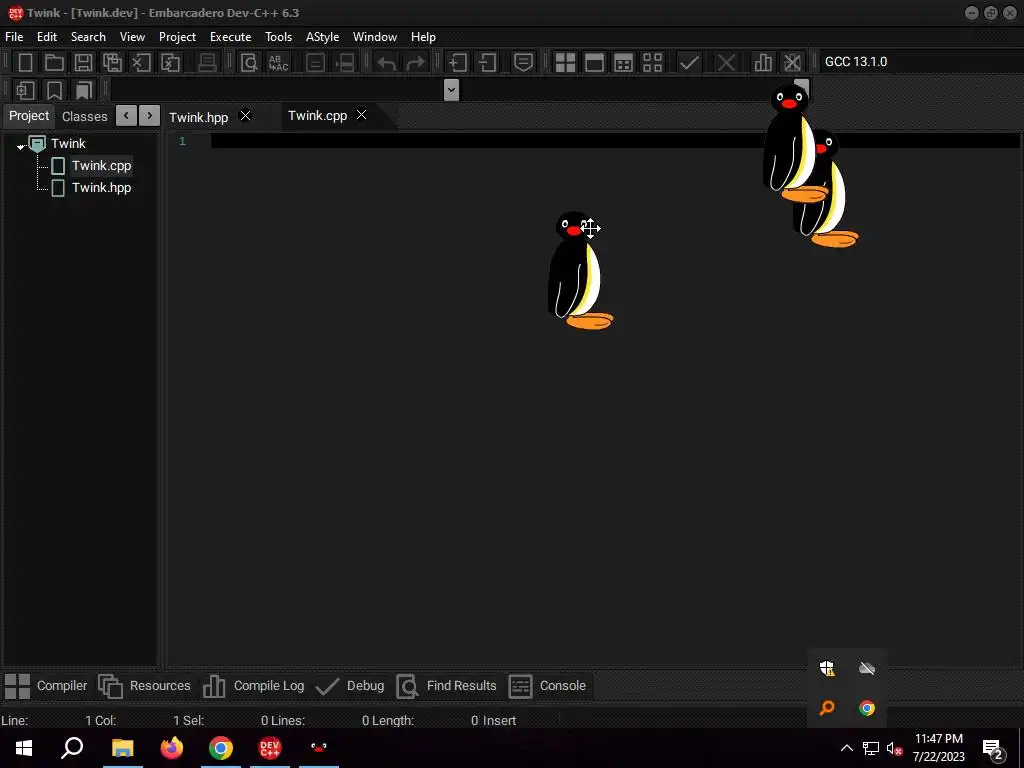Screen dimensions: 1024x768
Task: Open the class browser dropdown in toolbar
Action: pyautogui.click(x=451, y=90)
